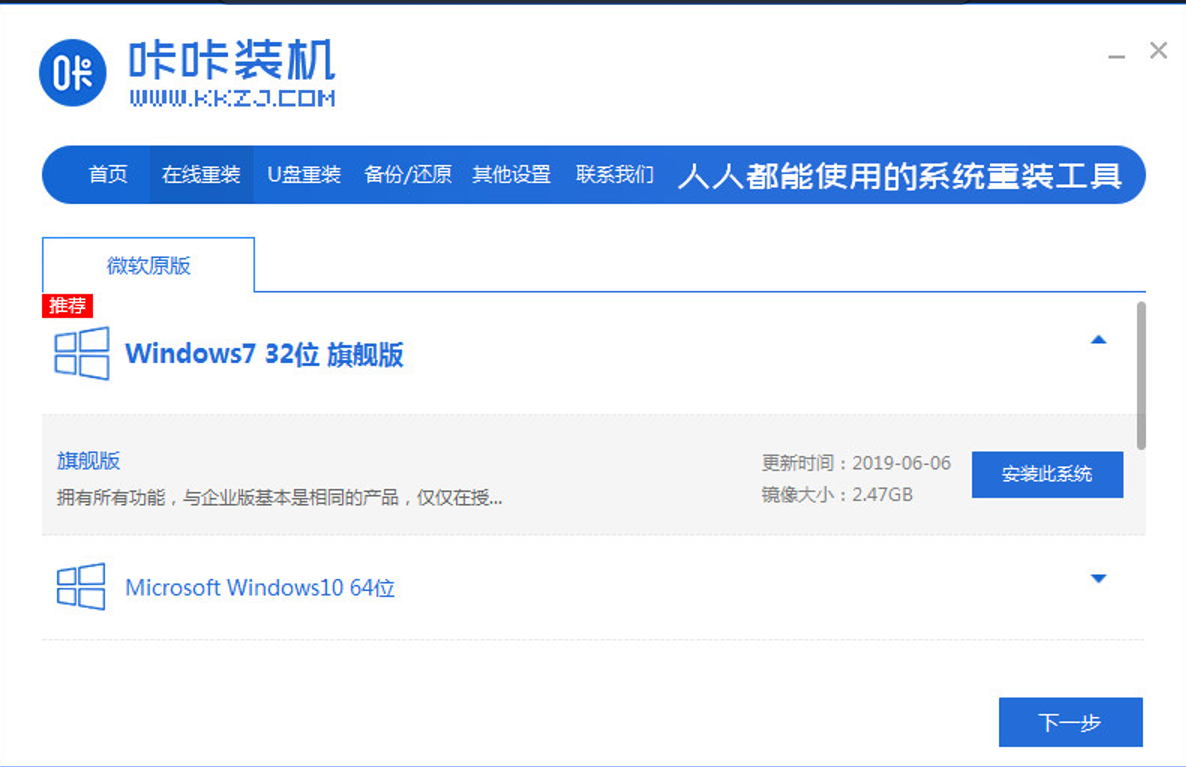Click the 咔咔装机 title text

[231, 60]
